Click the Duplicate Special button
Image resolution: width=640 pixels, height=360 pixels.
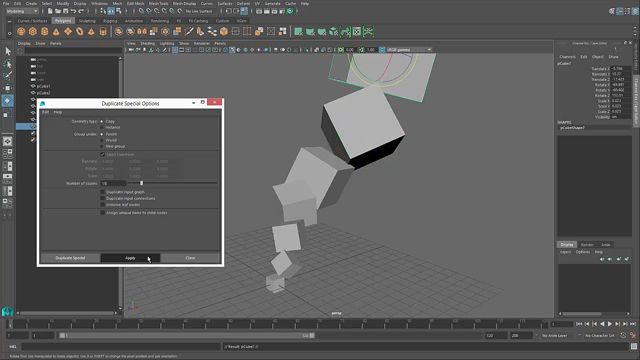pyautogui.click(x=70, y=258)
